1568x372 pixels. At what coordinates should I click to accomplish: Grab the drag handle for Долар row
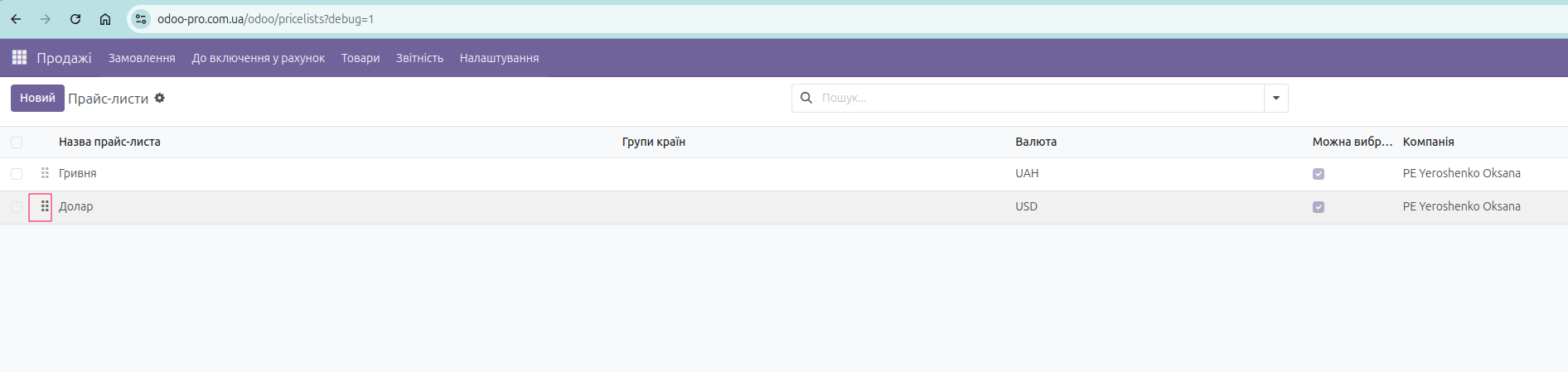[45, 206]
